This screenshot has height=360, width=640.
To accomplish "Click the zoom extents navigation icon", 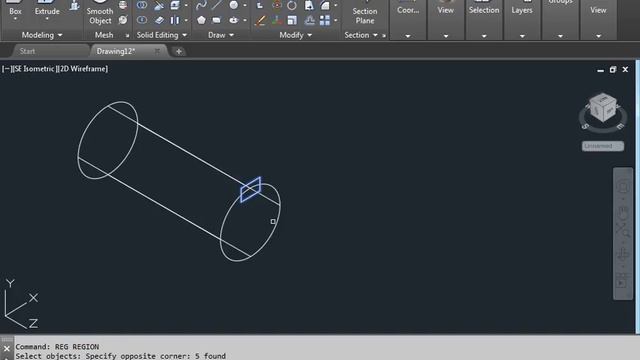I will 622,231.
